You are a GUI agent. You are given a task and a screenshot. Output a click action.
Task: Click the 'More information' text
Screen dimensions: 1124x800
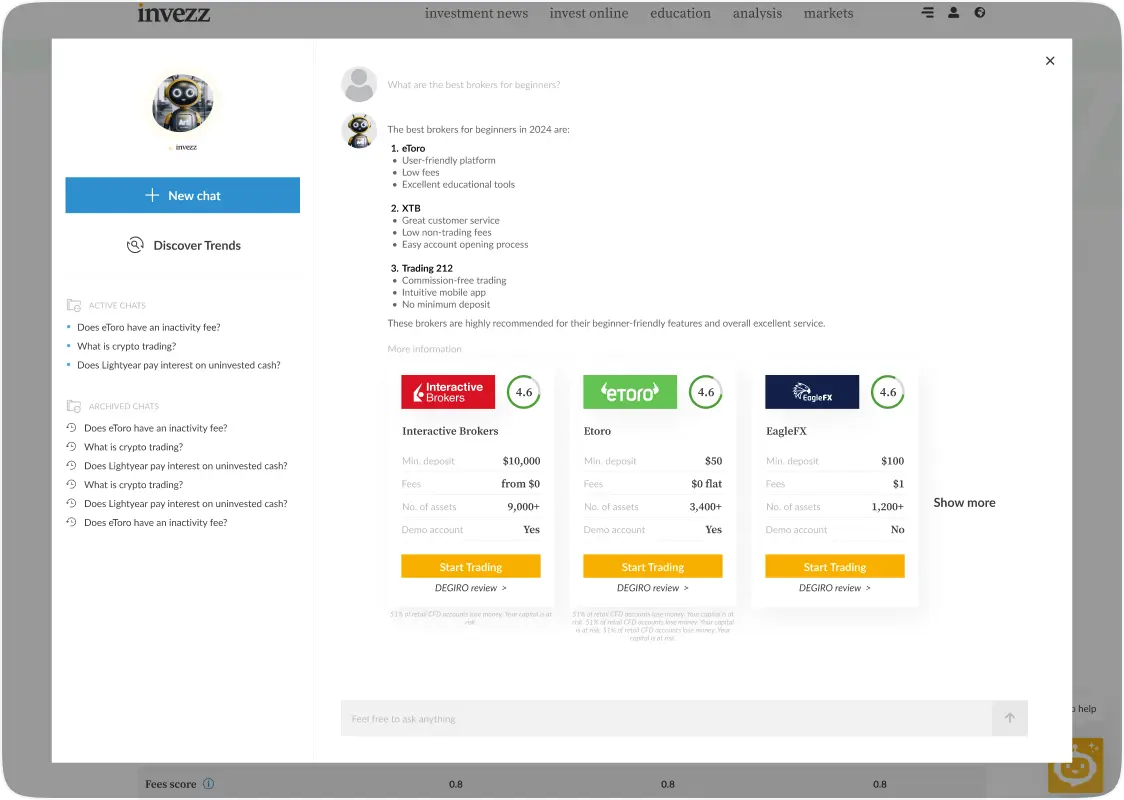(x=424, y=349)
